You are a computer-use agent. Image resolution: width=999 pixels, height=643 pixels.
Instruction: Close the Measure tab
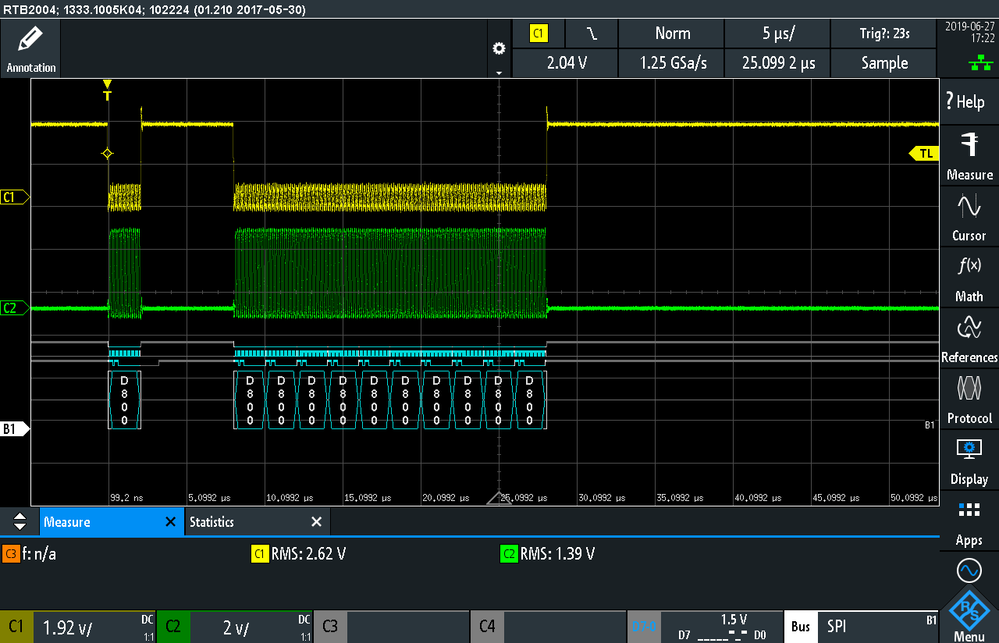point(170,522)
